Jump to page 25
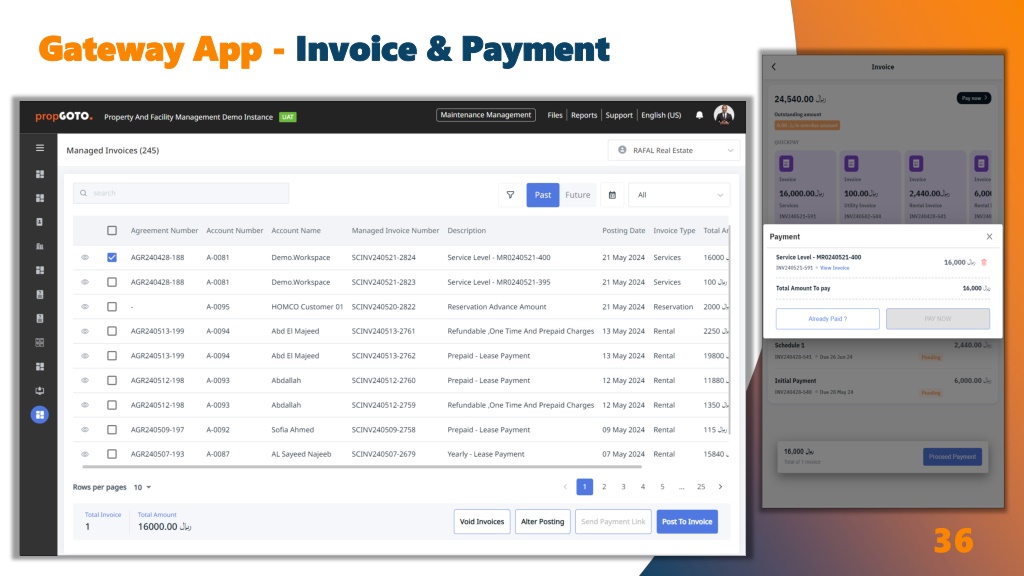The image size is (1024, 576). point(701,487)
